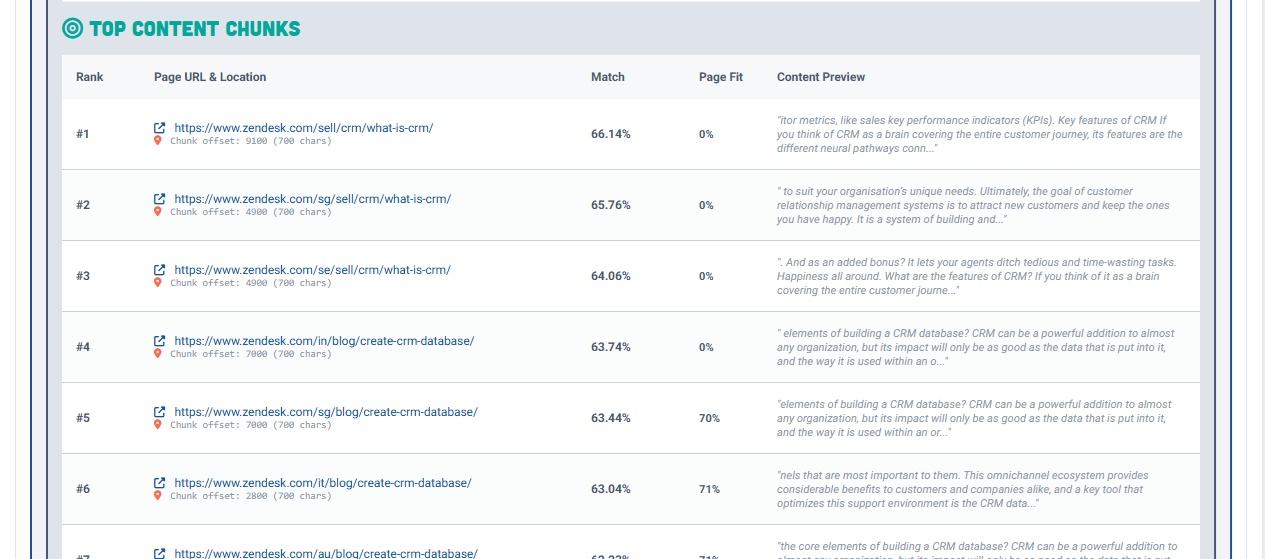Click the 71% page fit in row #6
This screenshot has height=559, width=1265.
pos(709,489)
